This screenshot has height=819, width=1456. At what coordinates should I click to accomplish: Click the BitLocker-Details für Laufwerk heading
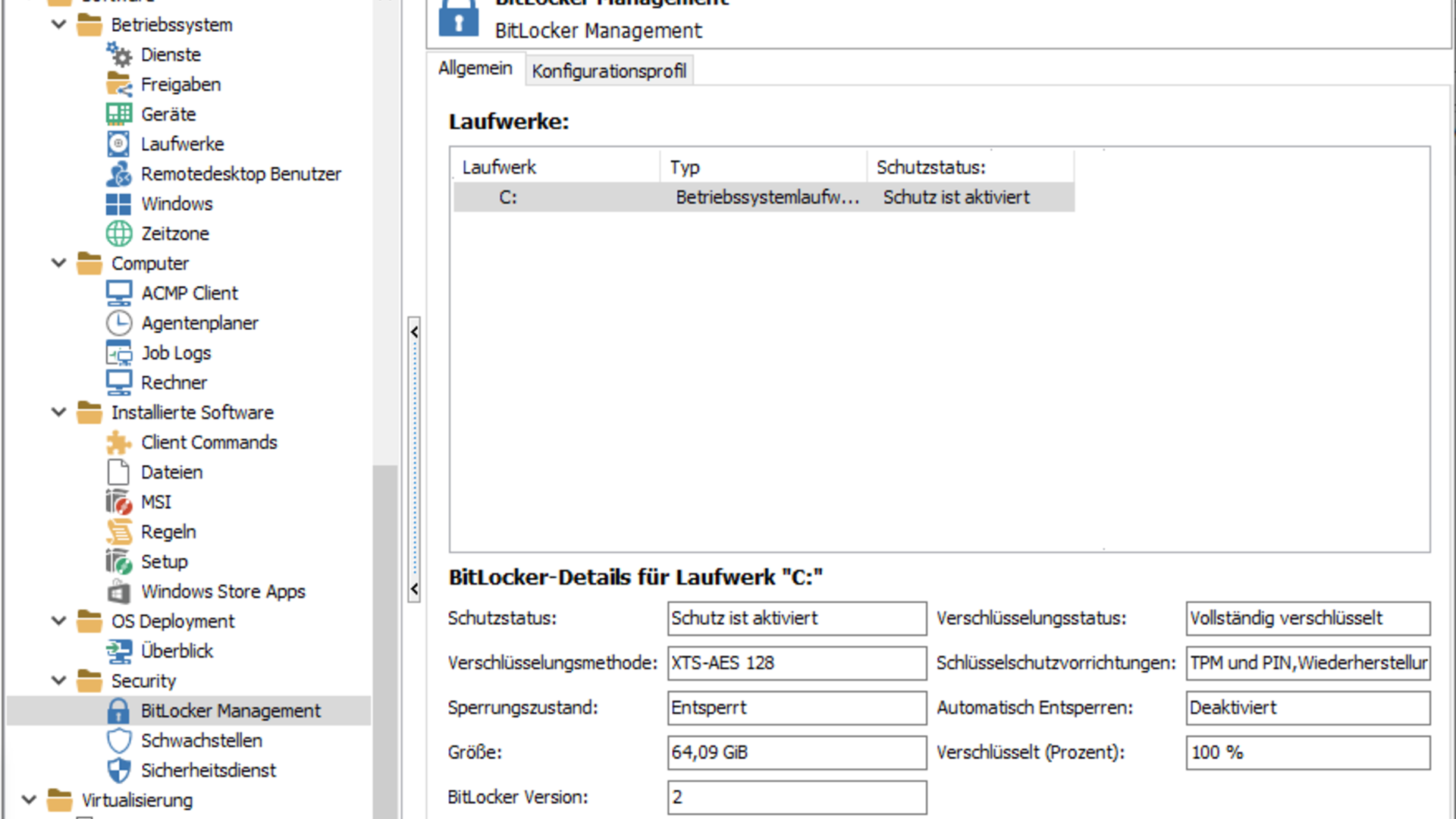point(635,577)
